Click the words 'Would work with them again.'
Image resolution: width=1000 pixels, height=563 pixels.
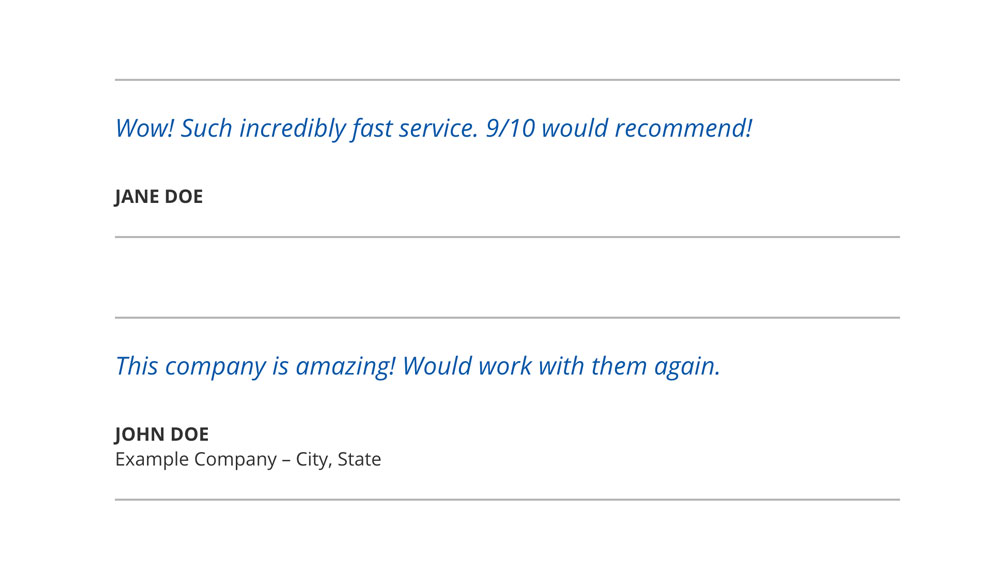coord(561,366)
